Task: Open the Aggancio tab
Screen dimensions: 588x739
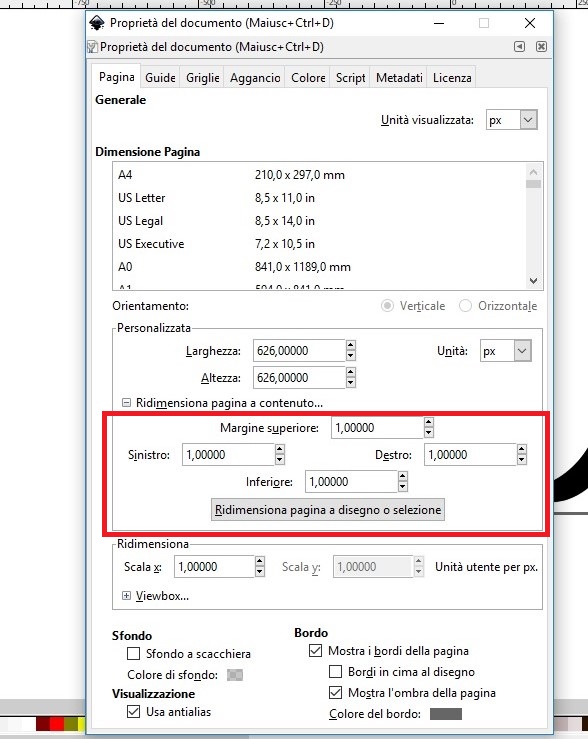Action: coord(255,77)
